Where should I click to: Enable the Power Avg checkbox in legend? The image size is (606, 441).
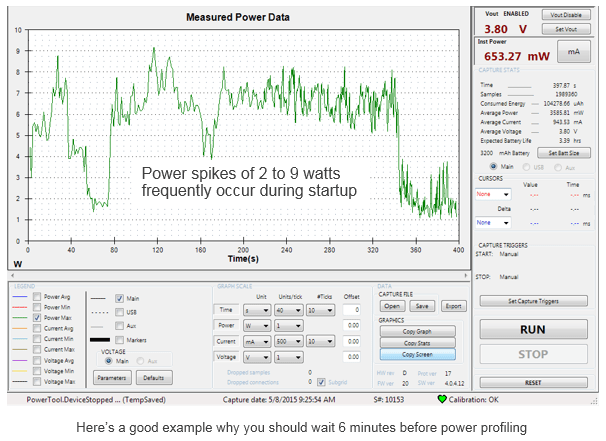pyautogui.click(x=37, y=297)
